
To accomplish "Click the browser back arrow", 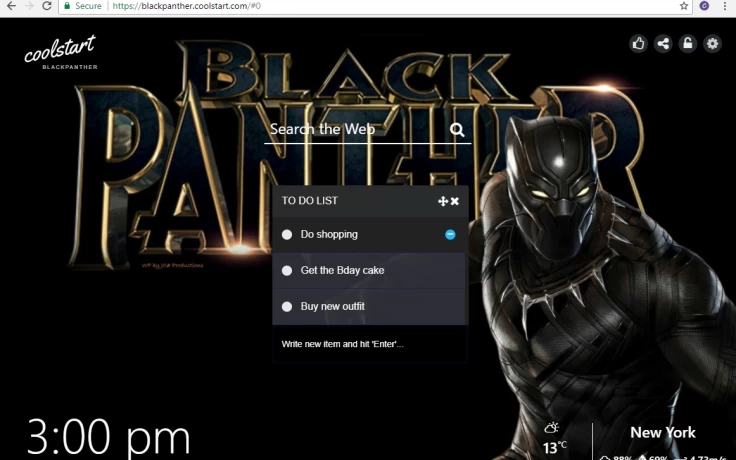I will (11, 6).
